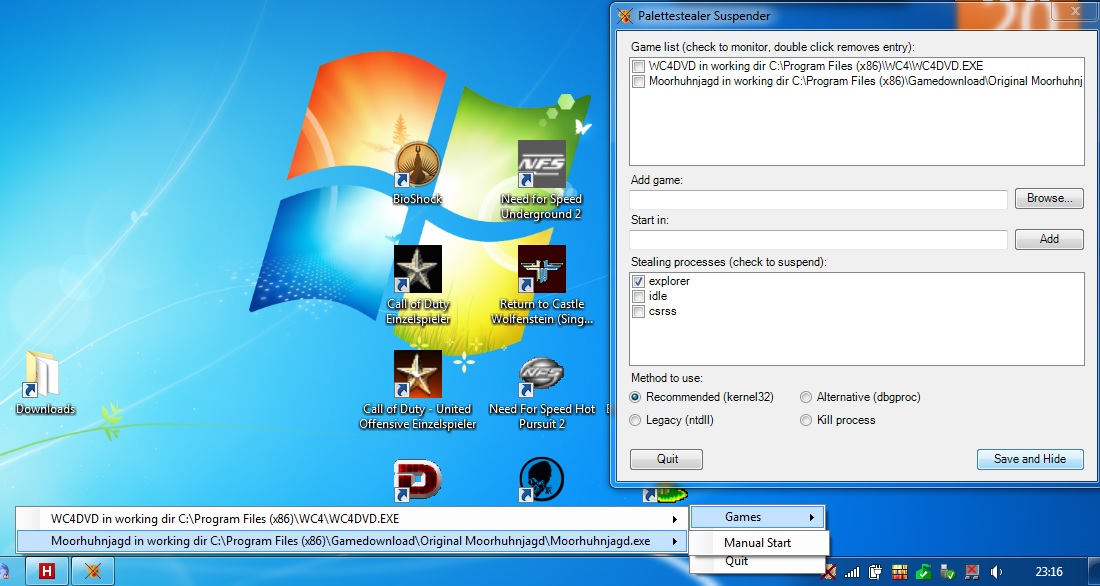
Task: Click the Palettestealer Suspender title bar icon
Action: point(625,16)
